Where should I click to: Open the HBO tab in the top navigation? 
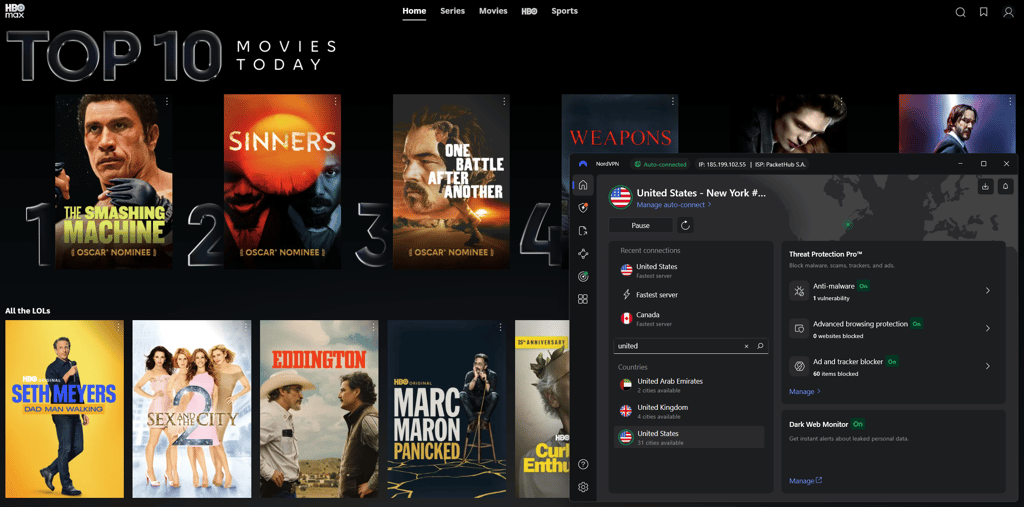(529, 12)
